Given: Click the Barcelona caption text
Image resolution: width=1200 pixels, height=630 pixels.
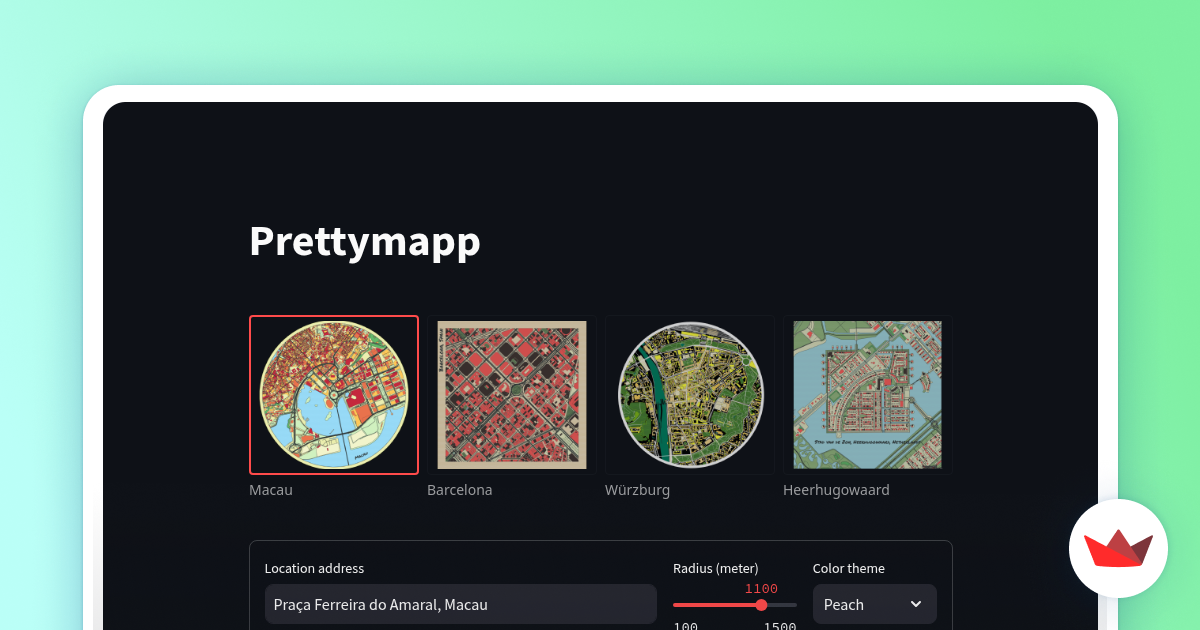Looking at the screenshot, I should click(460, 490).
